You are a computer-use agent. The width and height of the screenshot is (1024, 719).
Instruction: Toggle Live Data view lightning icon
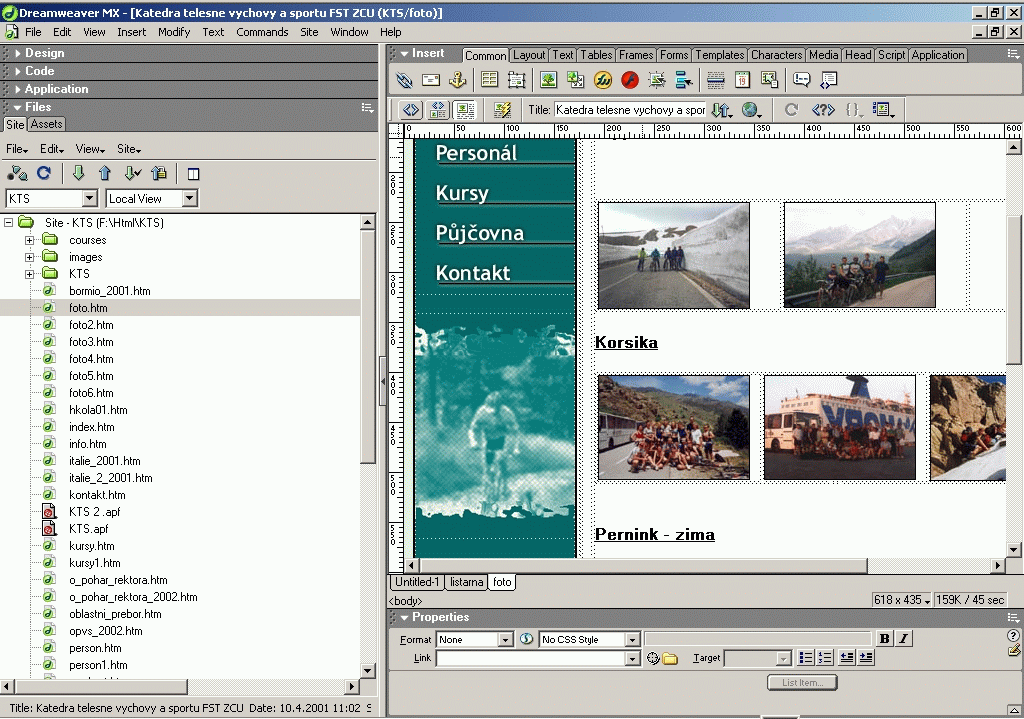(502, 110)
